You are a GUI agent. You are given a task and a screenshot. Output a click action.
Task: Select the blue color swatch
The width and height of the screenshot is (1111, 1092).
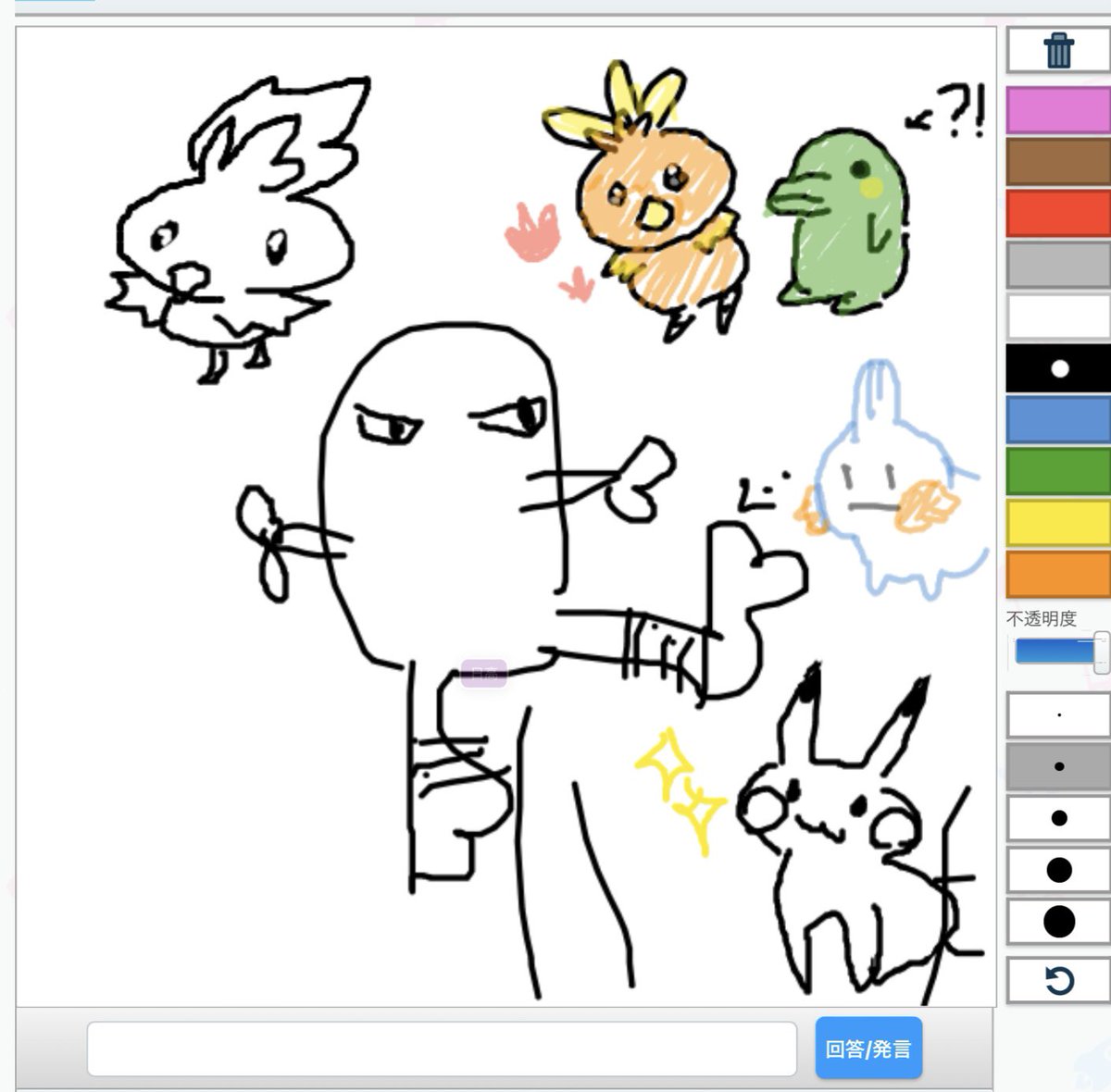pos(1058,420)
